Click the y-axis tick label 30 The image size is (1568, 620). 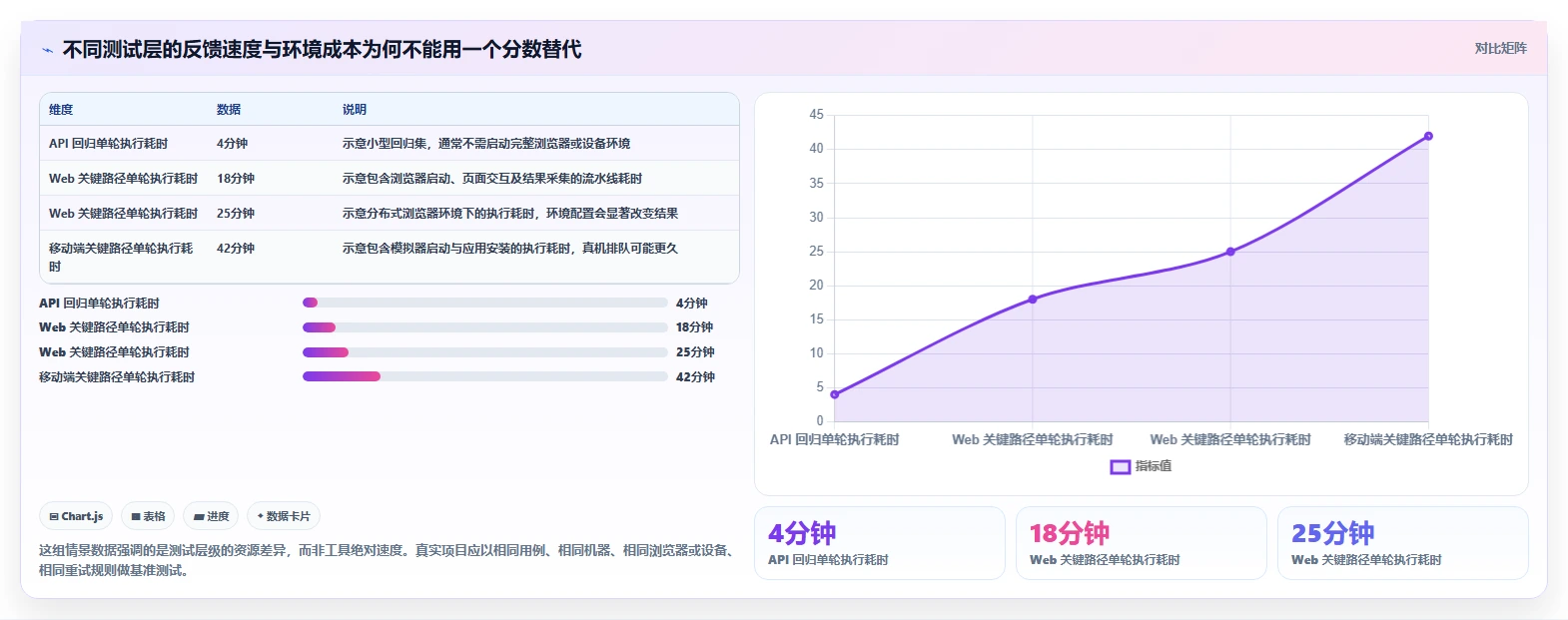pyautogui.click(x=817, y=217)
